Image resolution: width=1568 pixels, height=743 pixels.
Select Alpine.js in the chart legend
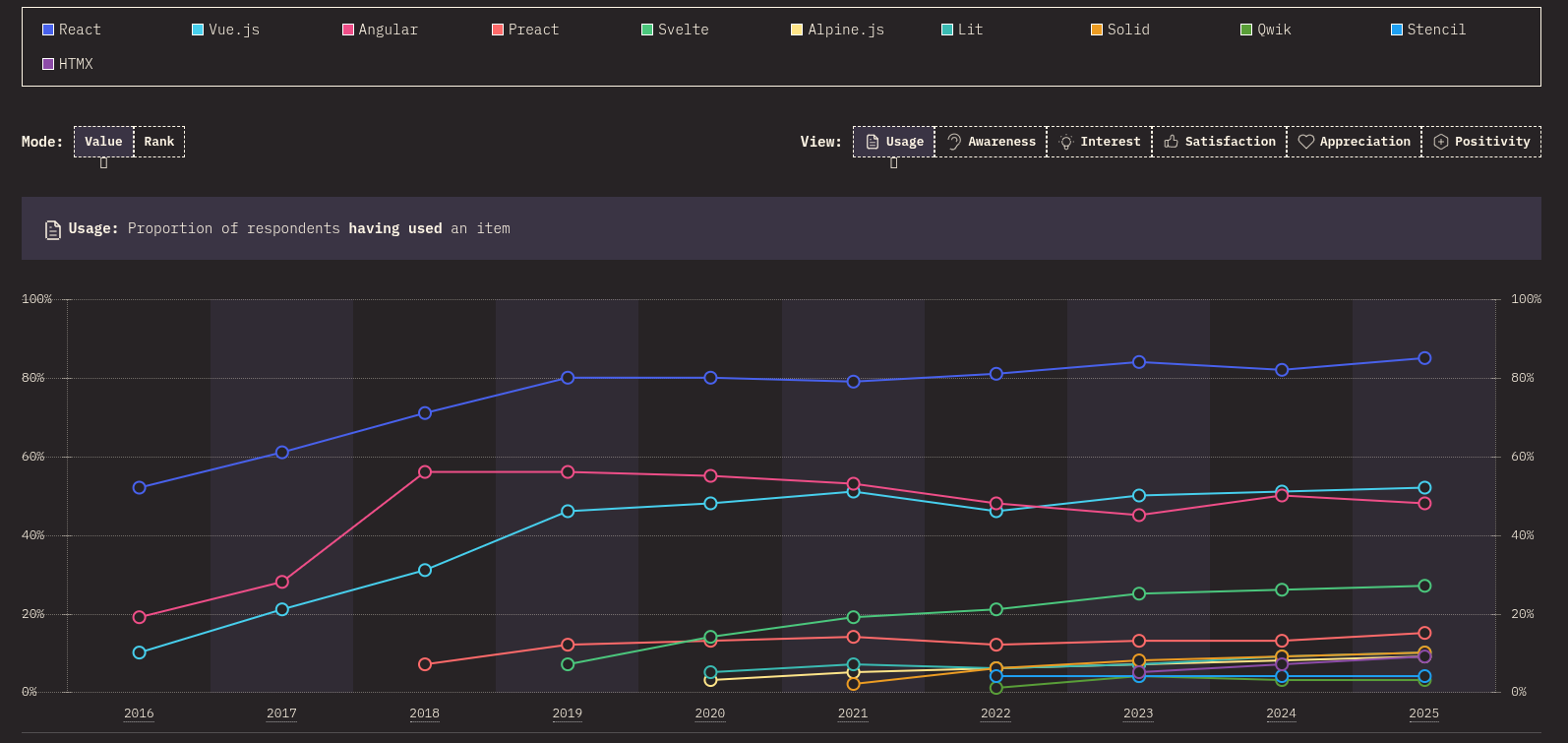click(x=838, y=30)
